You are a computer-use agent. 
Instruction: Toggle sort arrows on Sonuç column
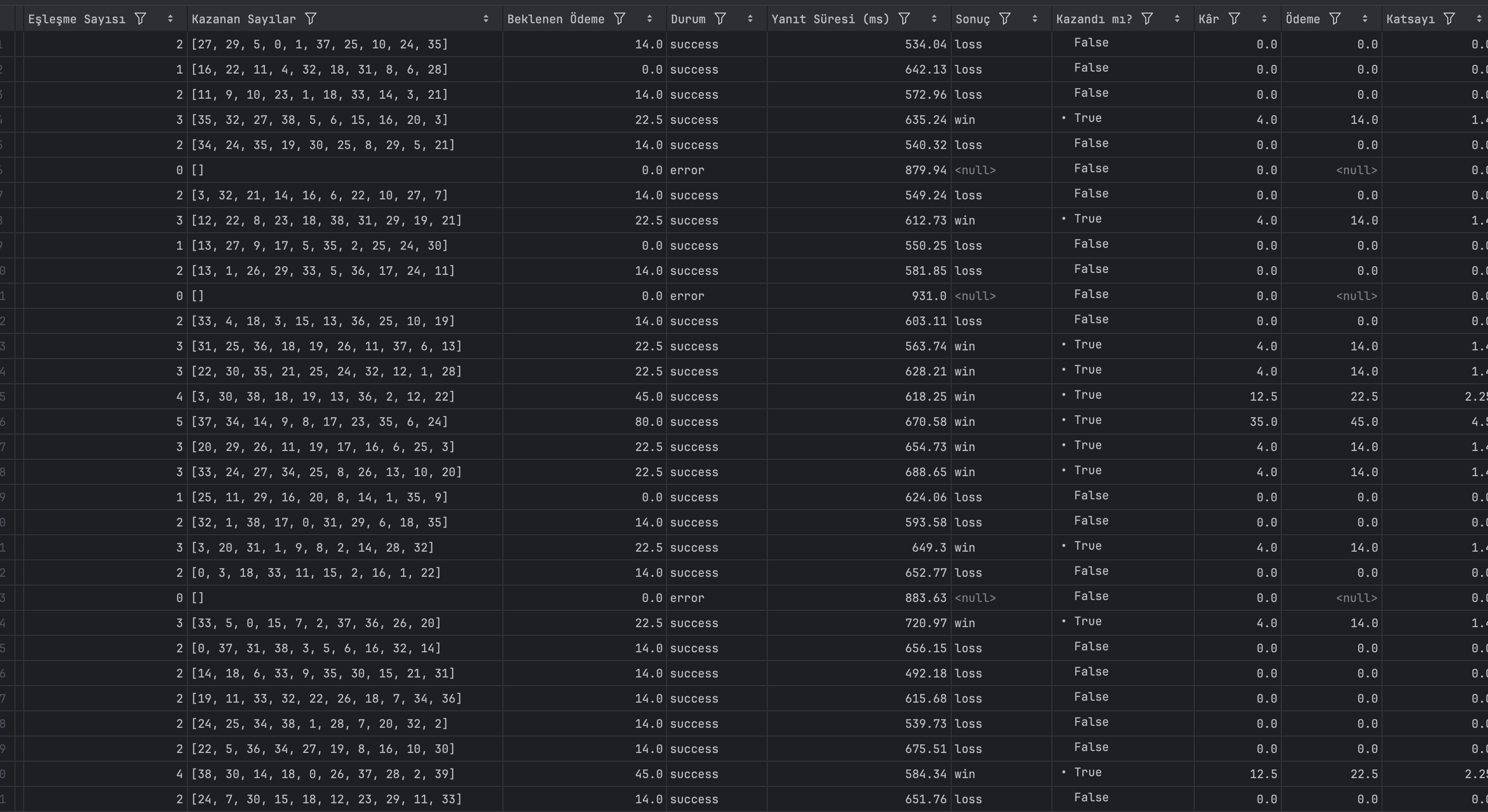(1034, 19)
